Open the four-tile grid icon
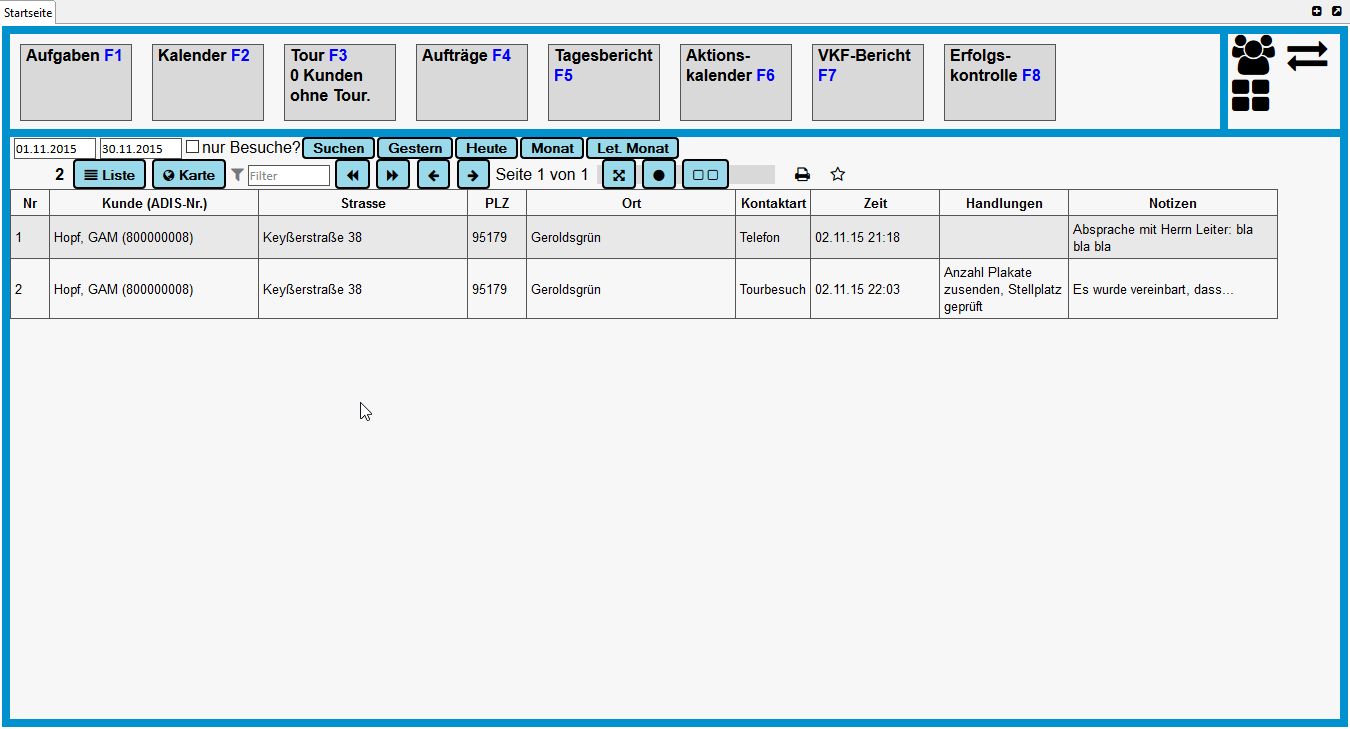 pos(1250,96)
